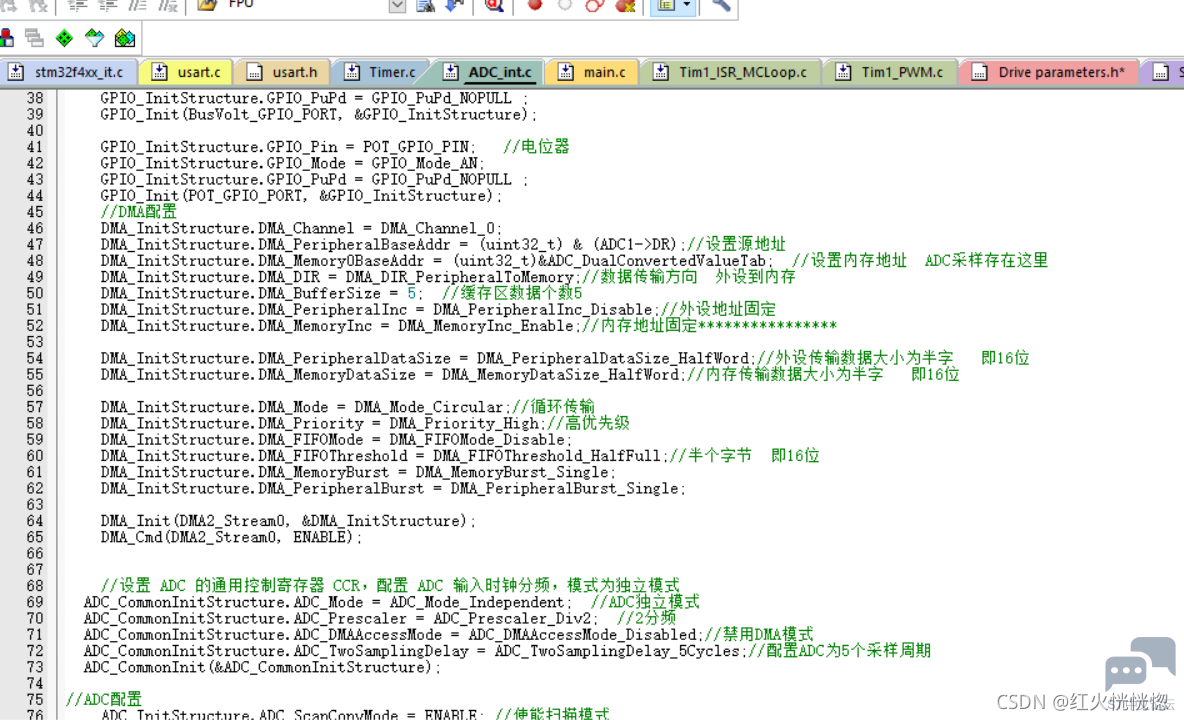The width and height of the screenshot is (1184, 720).
Task: Click 'DMA_Channel_0' on line 46
Action: 438,229
